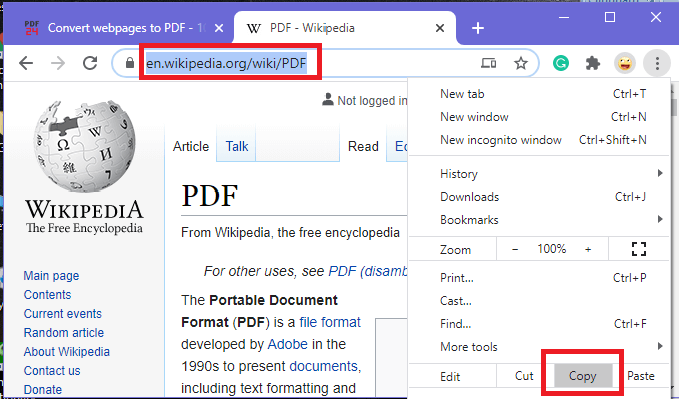Decrease zoom with the minus button
This screenshot has width=679, height=399.
515,249
